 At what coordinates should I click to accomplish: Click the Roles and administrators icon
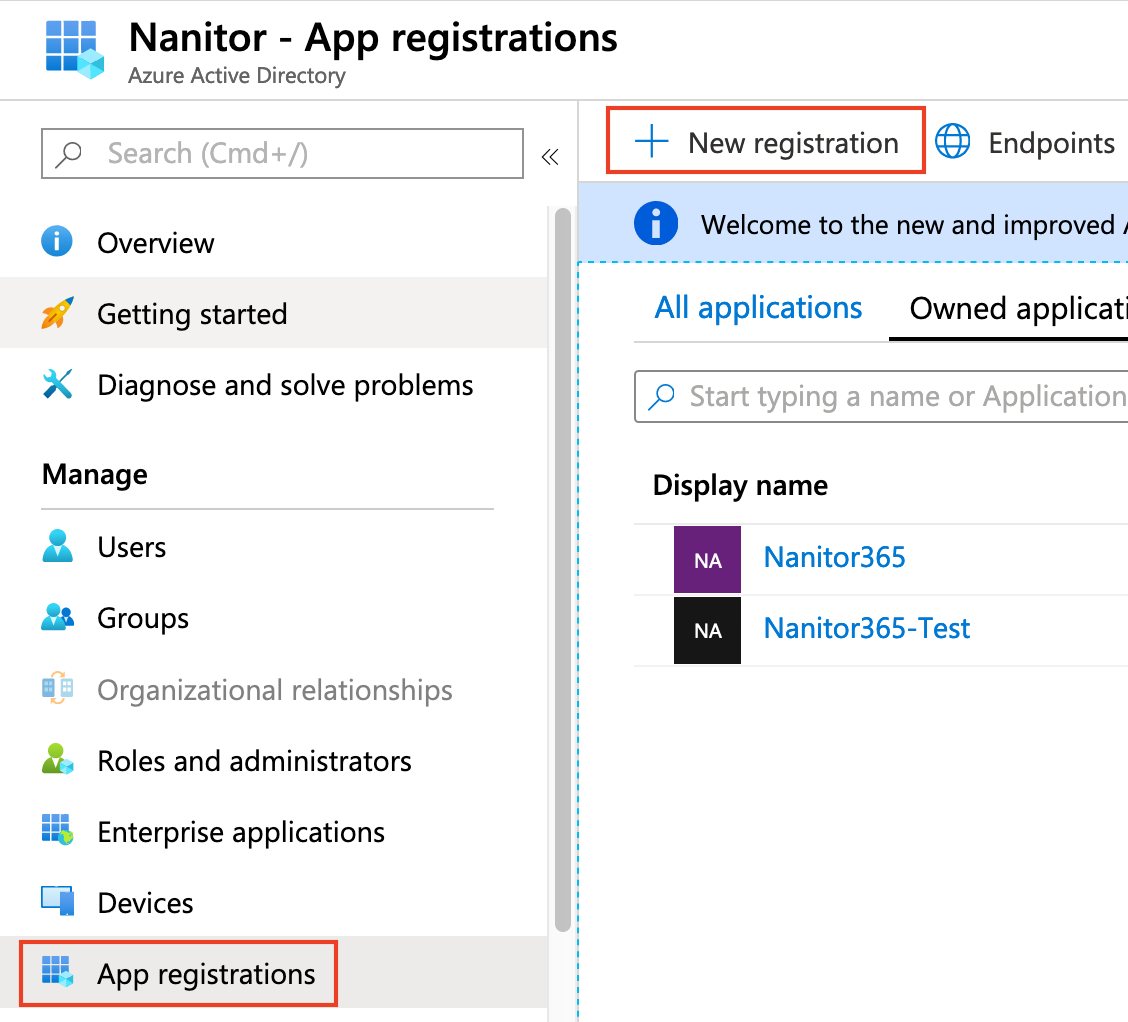(57, 760)
